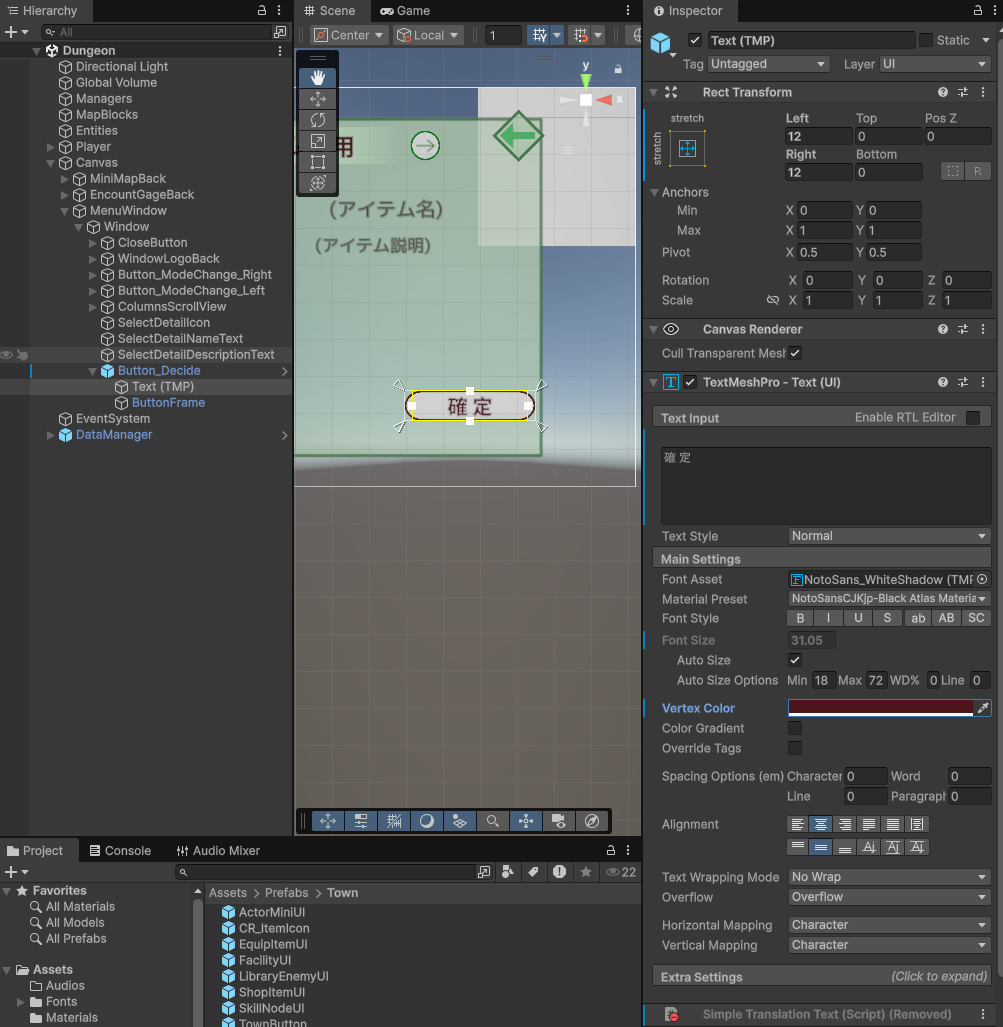Image resolution: width=1003 pixels, height=1027 pixels.
Task: Open the Layer dropdown set to UI
Action: (x=934, y=64)
